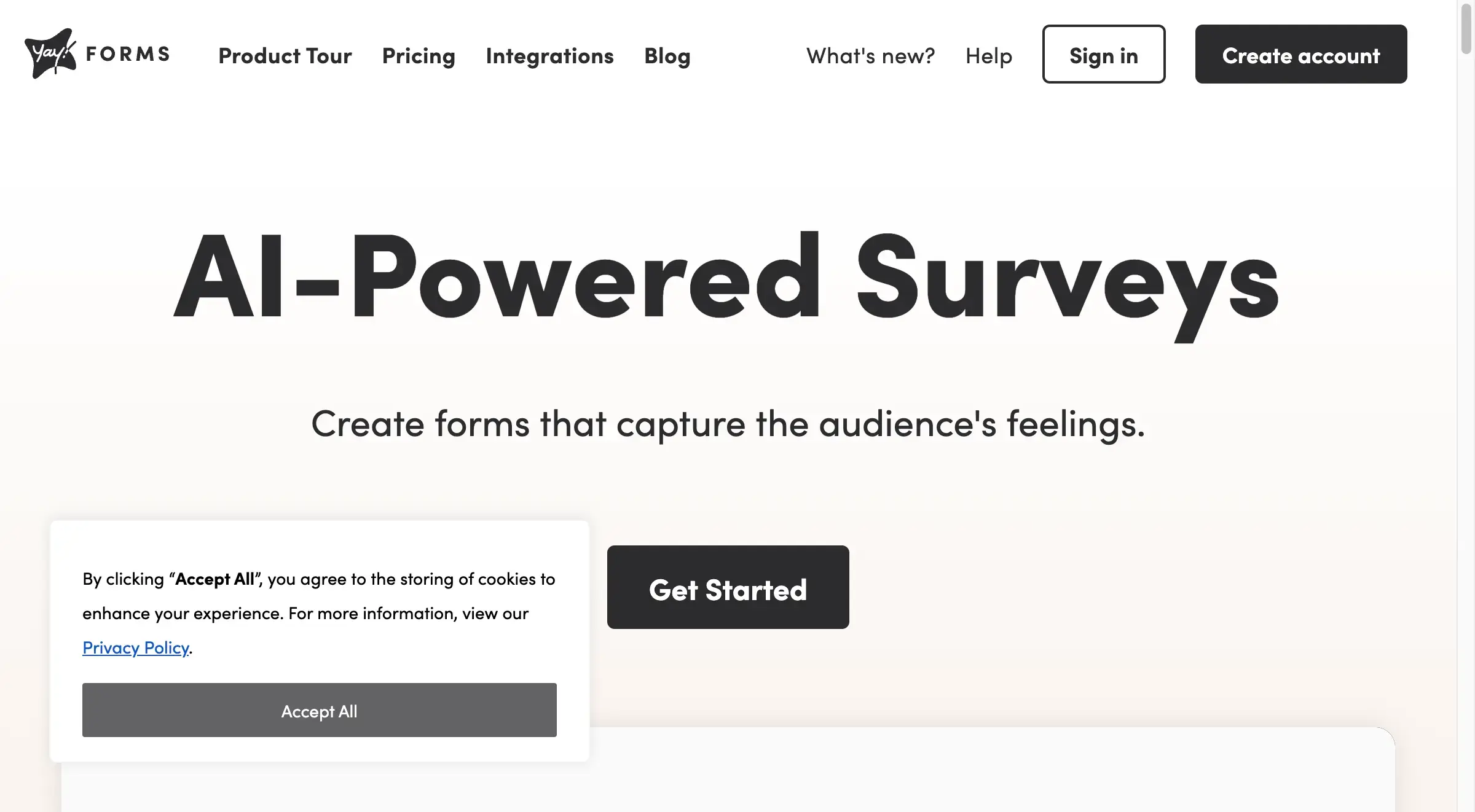The width and height of the screenshot is (1475, 812).
Task: Open Integrations page
Action: (x=549, y=54)
